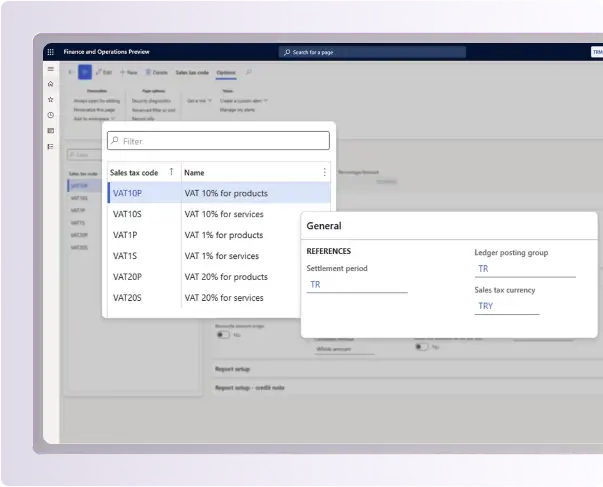Open Recent clock icon in the sidebar
603x487 pixels.
click(50, 115)
